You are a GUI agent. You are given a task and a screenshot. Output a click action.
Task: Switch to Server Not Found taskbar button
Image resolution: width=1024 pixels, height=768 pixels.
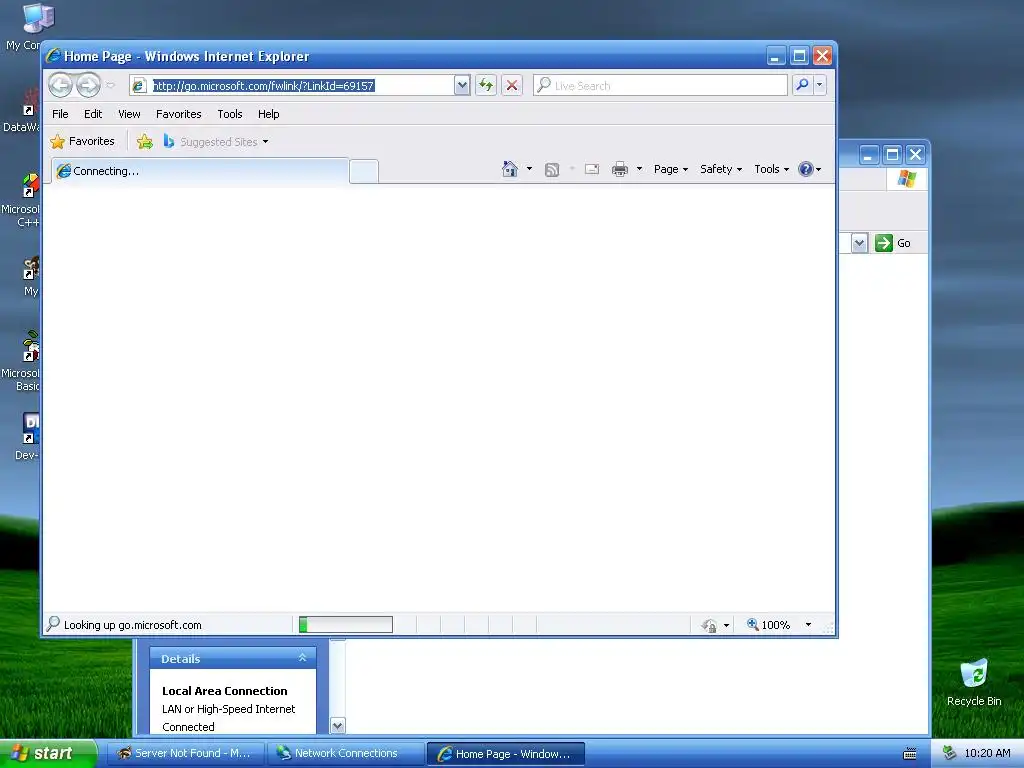[184, 753]
